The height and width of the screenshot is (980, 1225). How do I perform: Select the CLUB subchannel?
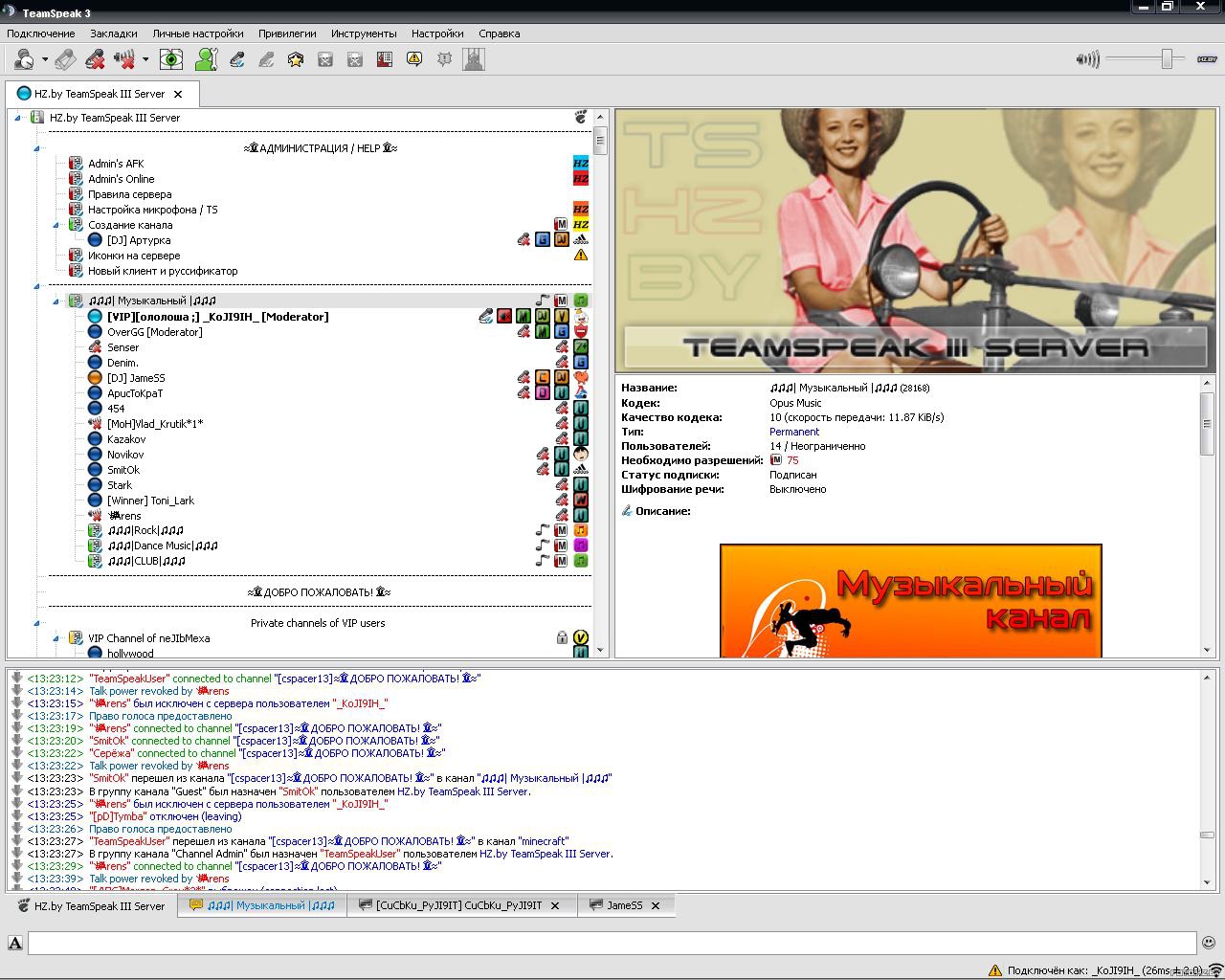pos(146,561)
